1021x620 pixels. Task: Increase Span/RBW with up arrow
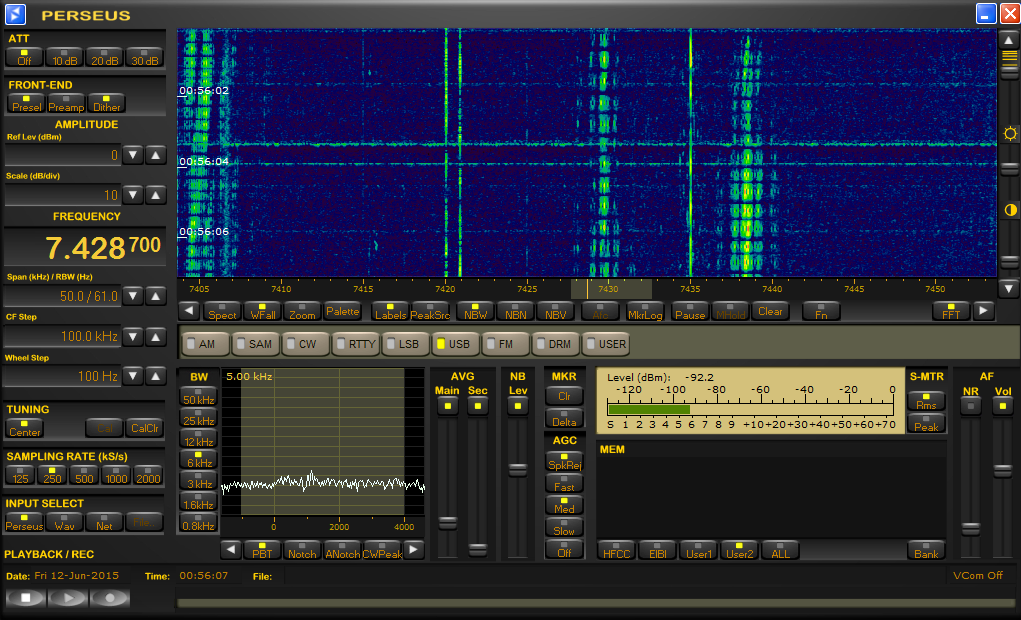click(x=156, y=296)
